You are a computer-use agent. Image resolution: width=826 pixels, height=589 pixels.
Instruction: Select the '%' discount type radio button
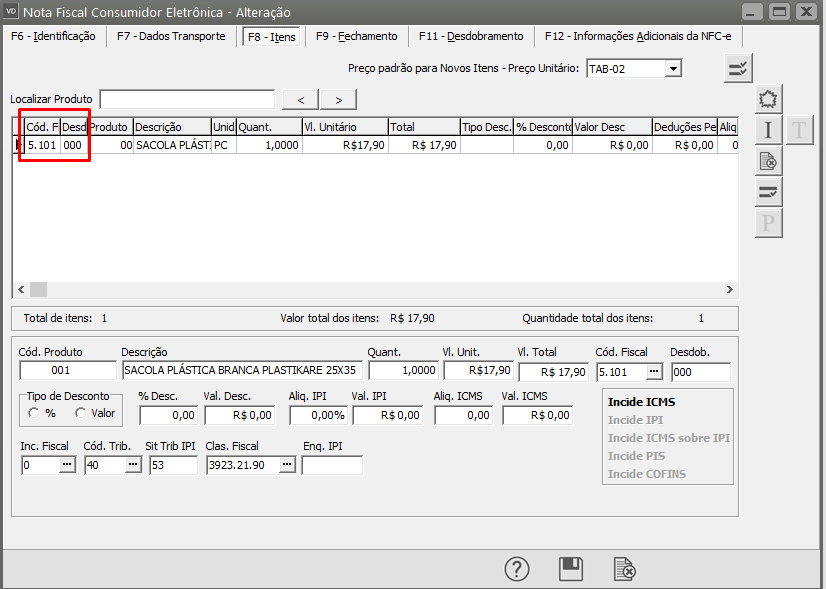[35, 413]
